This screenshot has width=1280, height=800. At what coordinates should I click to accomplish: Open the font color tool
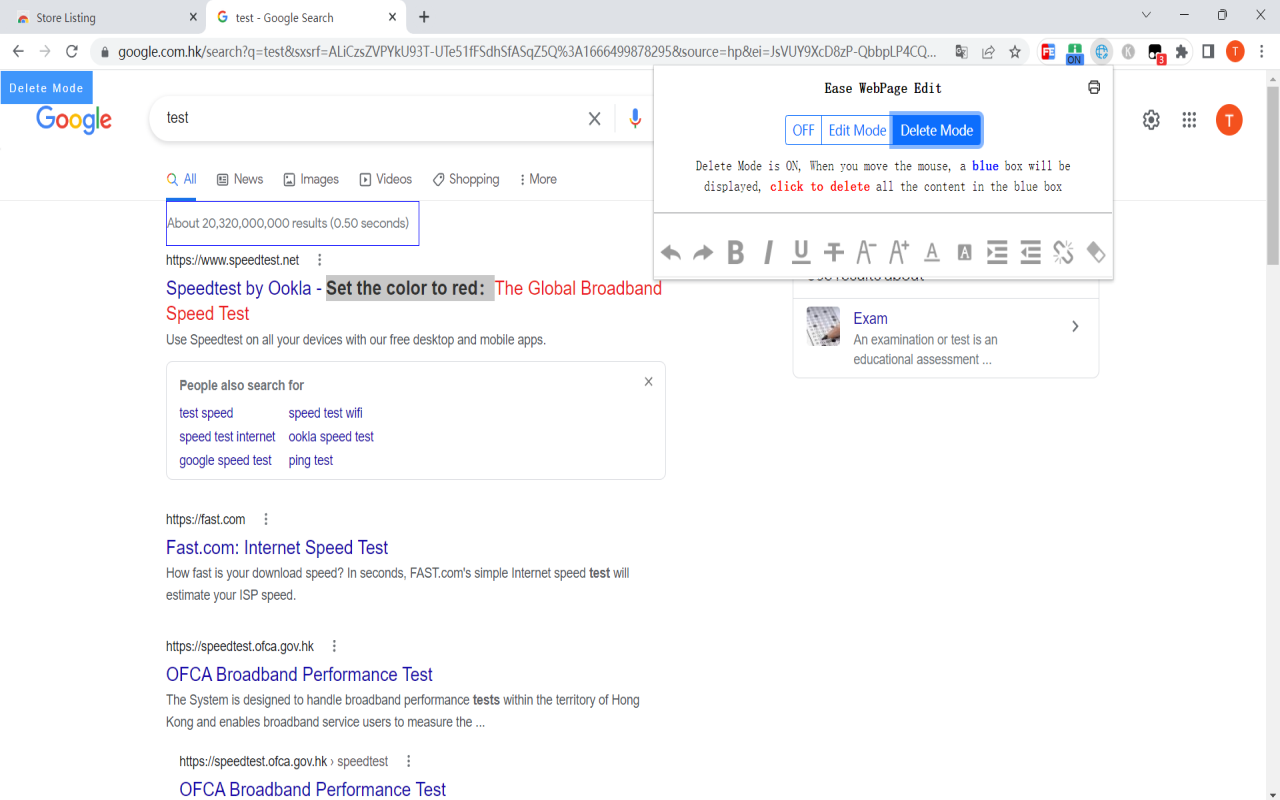(x=932, y=253)
